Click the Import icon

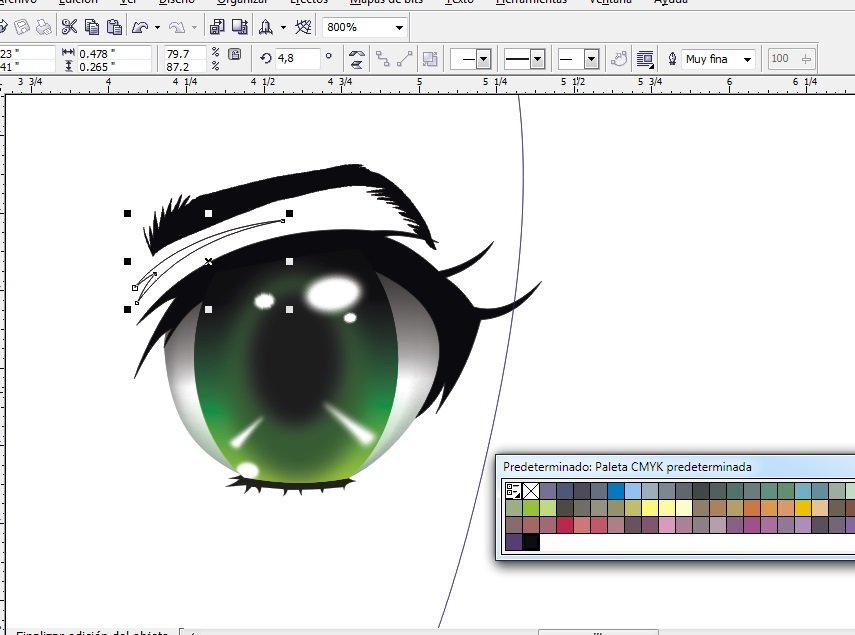click(x=217, y=27)
